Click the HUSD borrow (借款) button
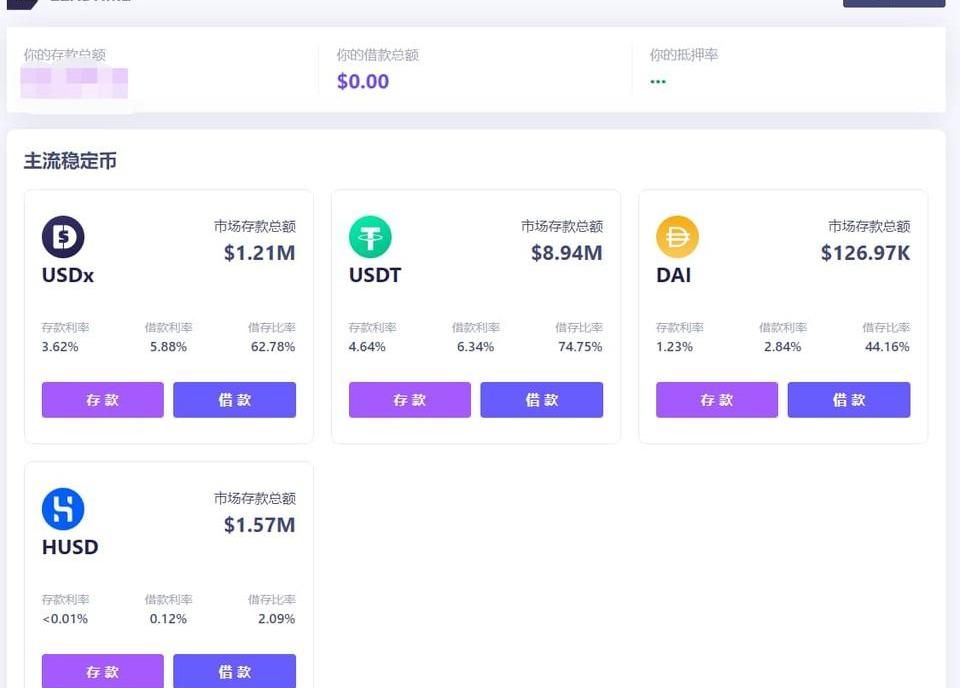Image resolution: width=960 pixels, height=688 pixels. click(234, 671)
